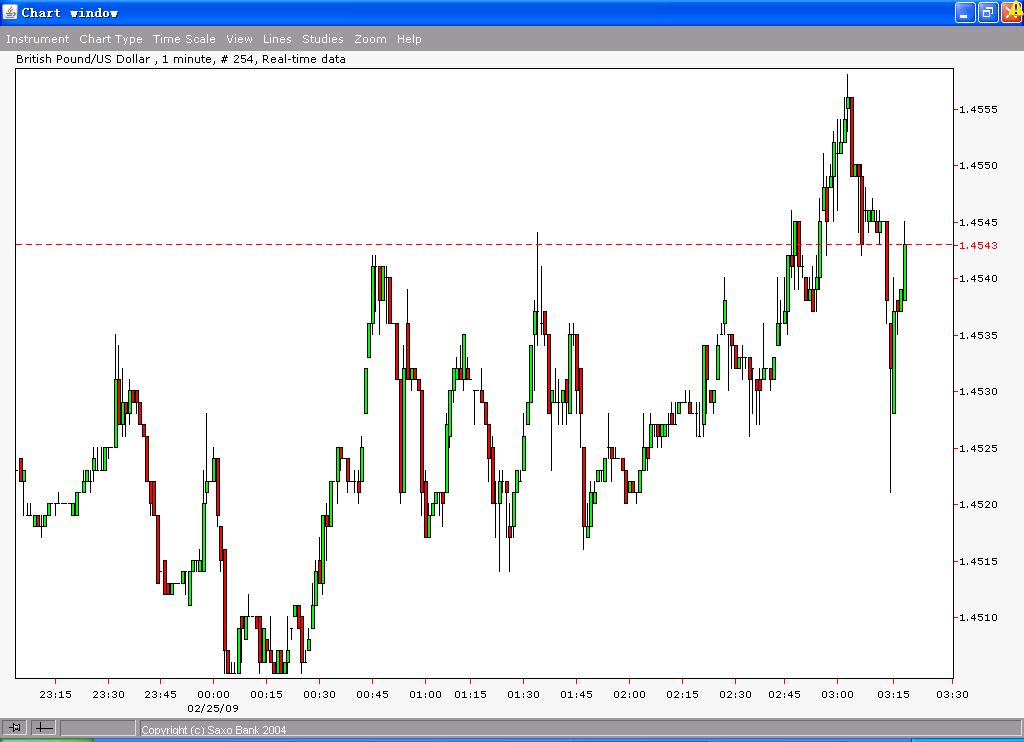Click the 02:30 time axis label
This screenshot has width=1024, height=742.
click(x=735, y=694)
